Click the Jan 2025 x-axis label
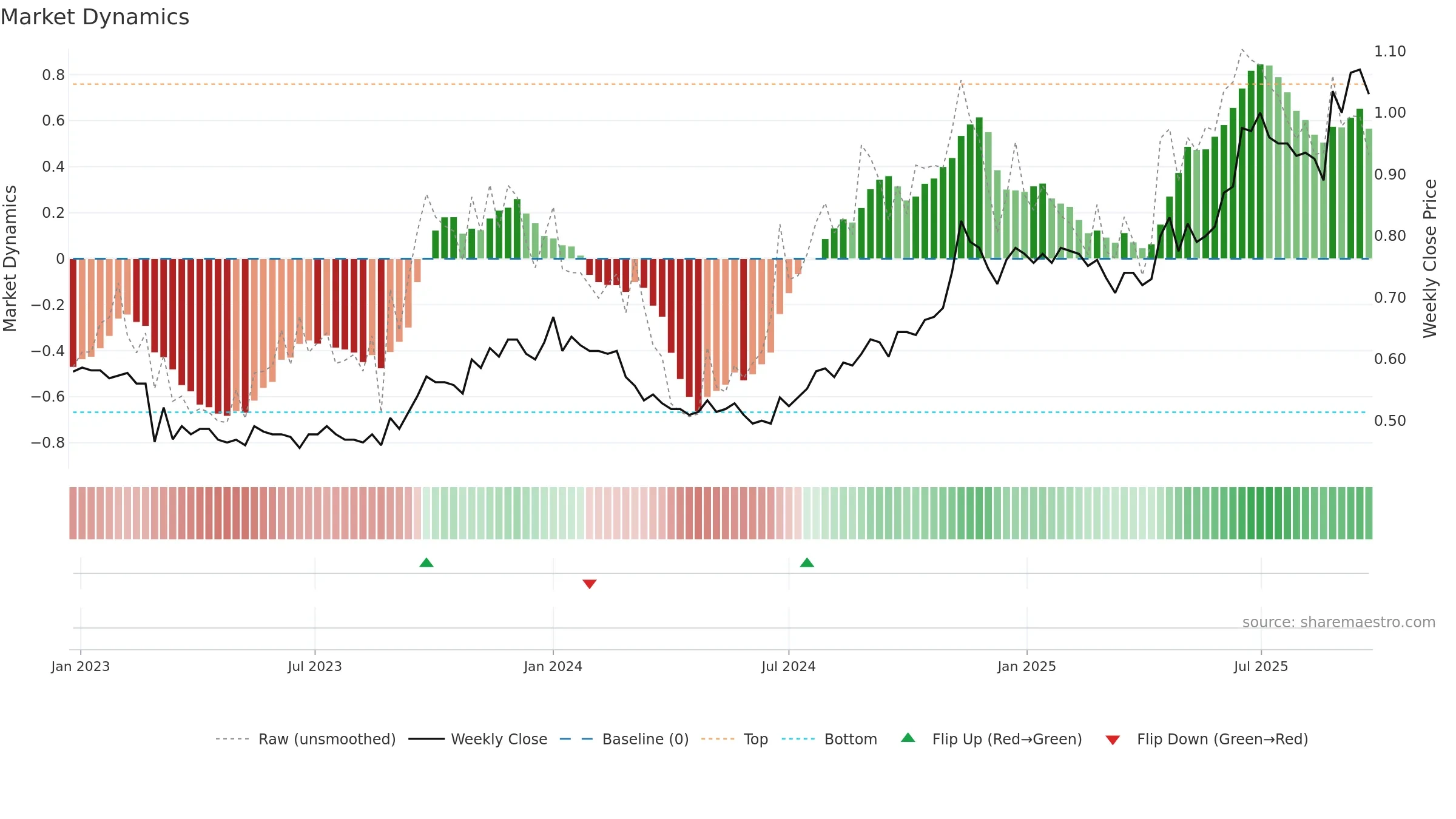Screen dimensions: 1456x819 [x=1027, y=666]
